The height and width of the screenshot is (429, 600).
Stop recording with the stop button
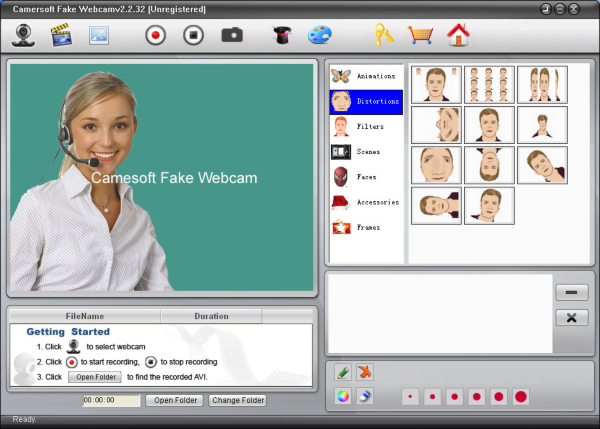(193, 35)
